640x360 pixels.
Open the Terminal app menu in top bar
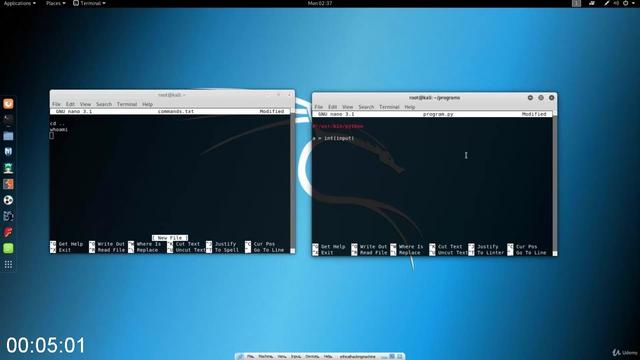(x=89, y=3)
